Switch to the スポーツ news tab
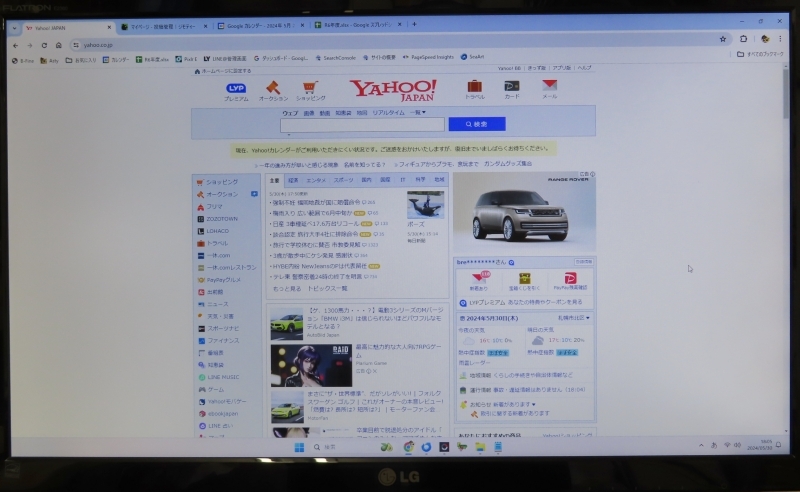 [343, 180]
